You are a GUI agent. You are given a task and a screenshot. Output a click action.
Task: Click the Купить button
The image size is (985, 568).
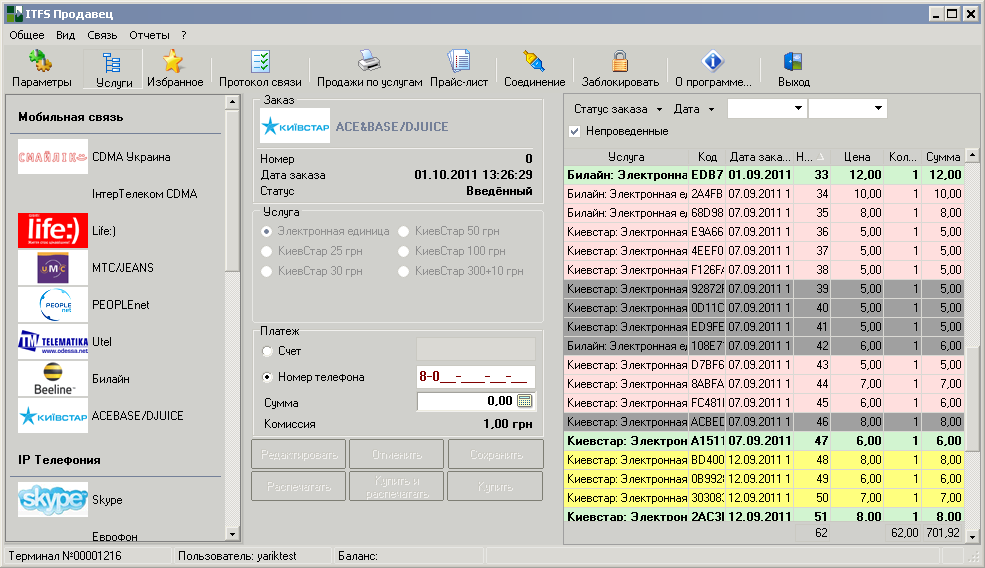496,486
